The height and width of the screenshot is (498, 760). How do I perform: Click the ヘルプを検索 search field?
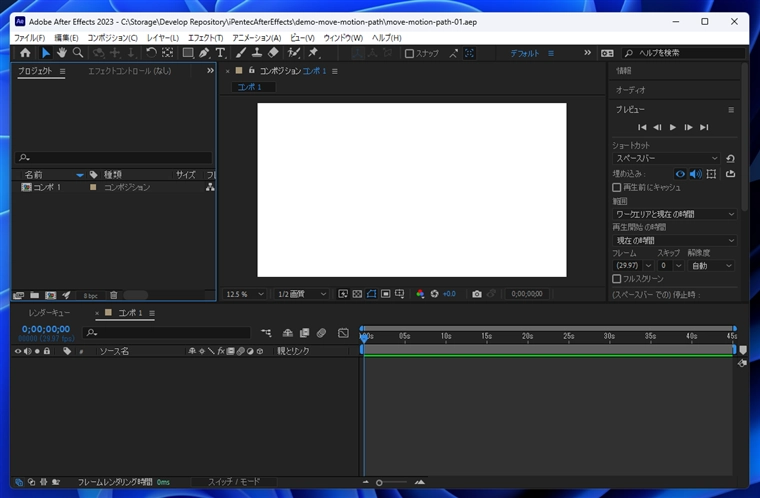[683, 53]
